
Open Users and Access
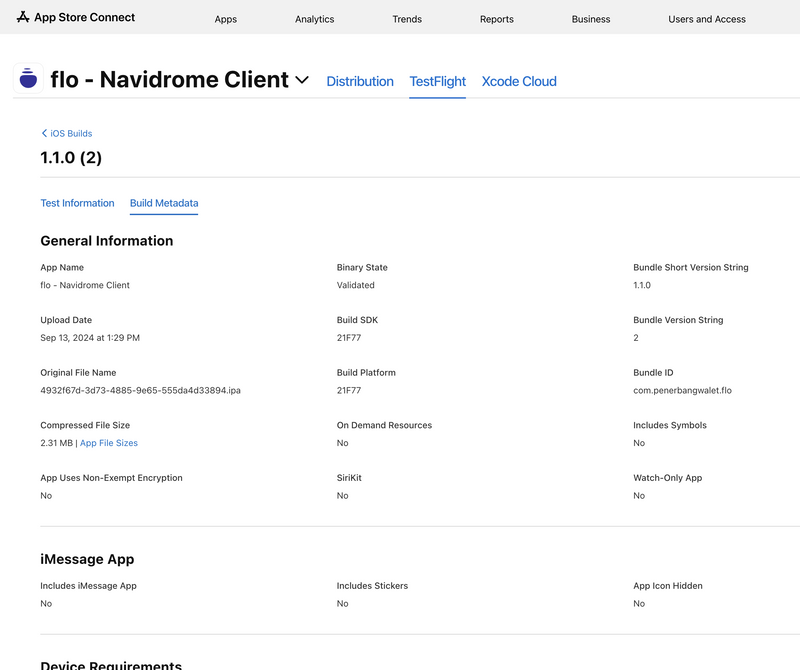click(707, 19)
